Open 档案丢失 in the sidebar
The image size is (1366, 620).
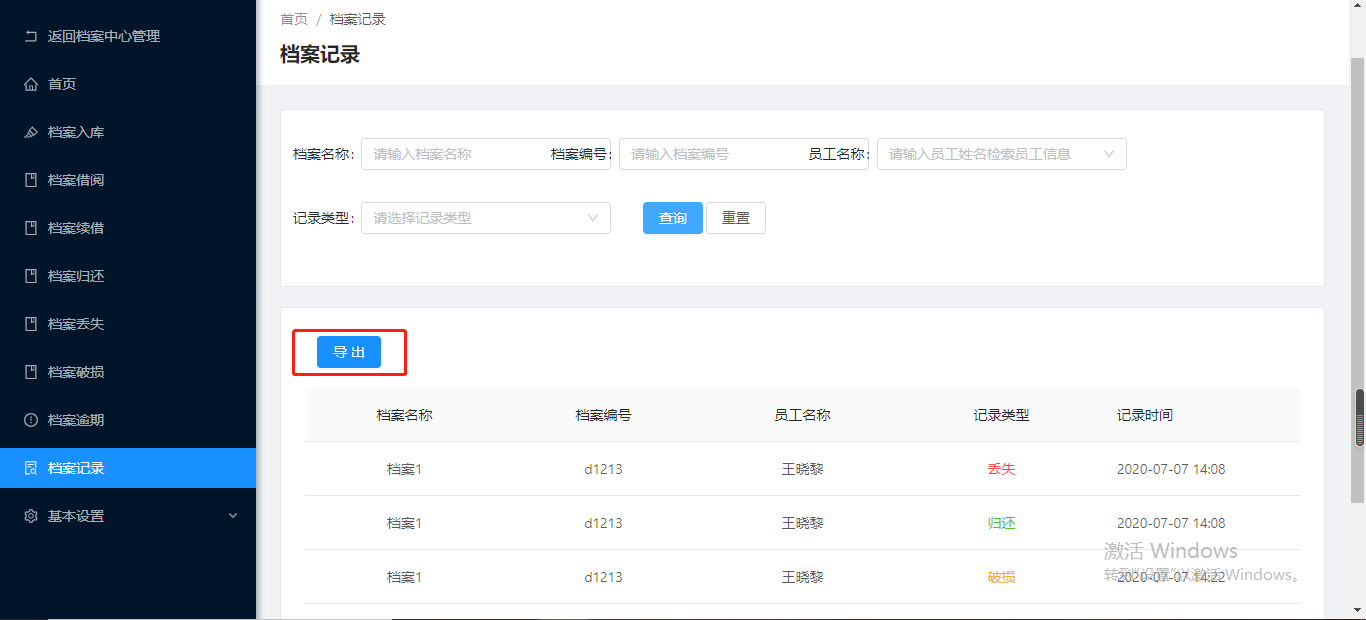128,324
